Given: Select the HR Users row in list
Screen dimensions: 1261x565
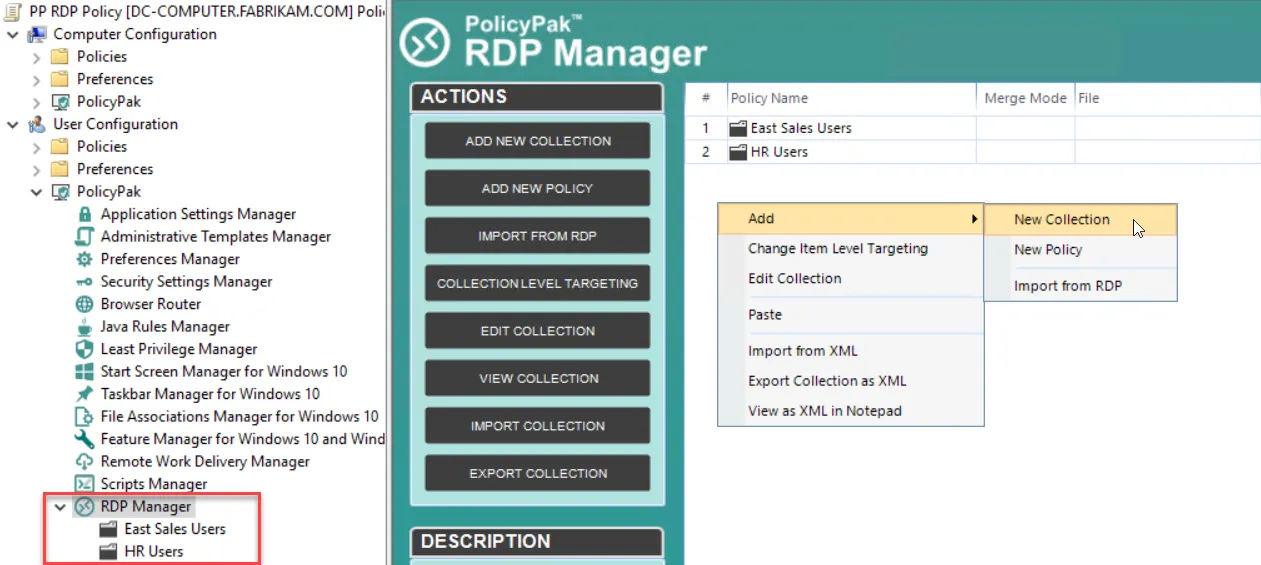Looking at the screenshot, I should coord(973,152).
